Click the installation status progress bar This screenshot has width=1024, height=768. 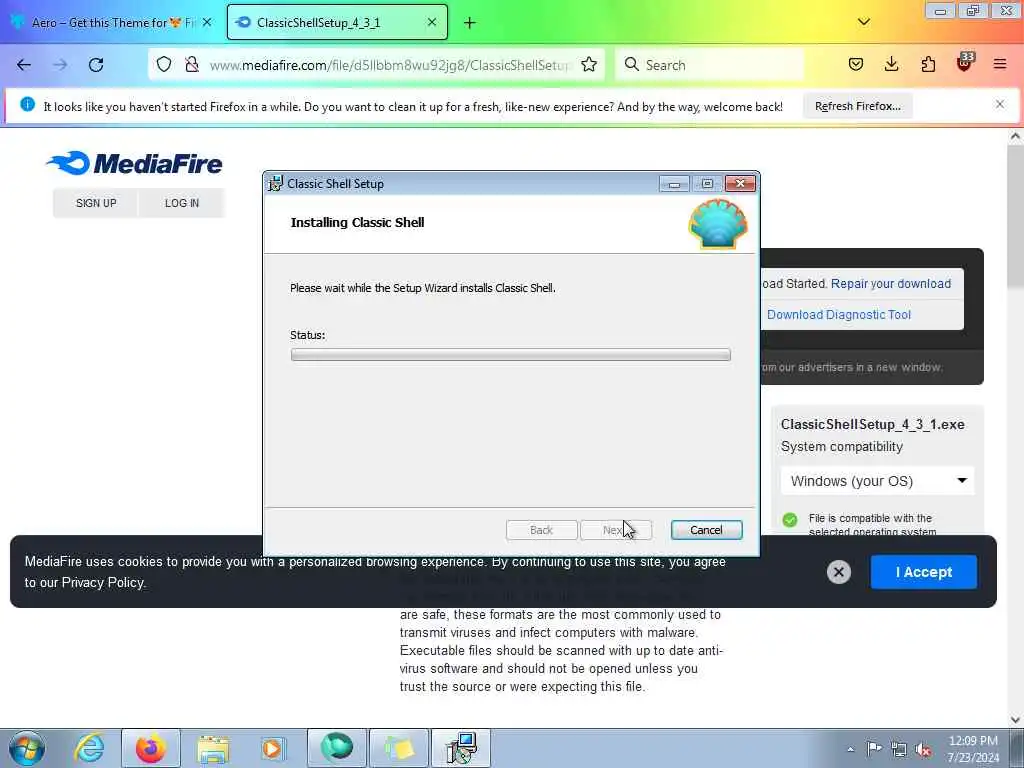pos(511,355)
